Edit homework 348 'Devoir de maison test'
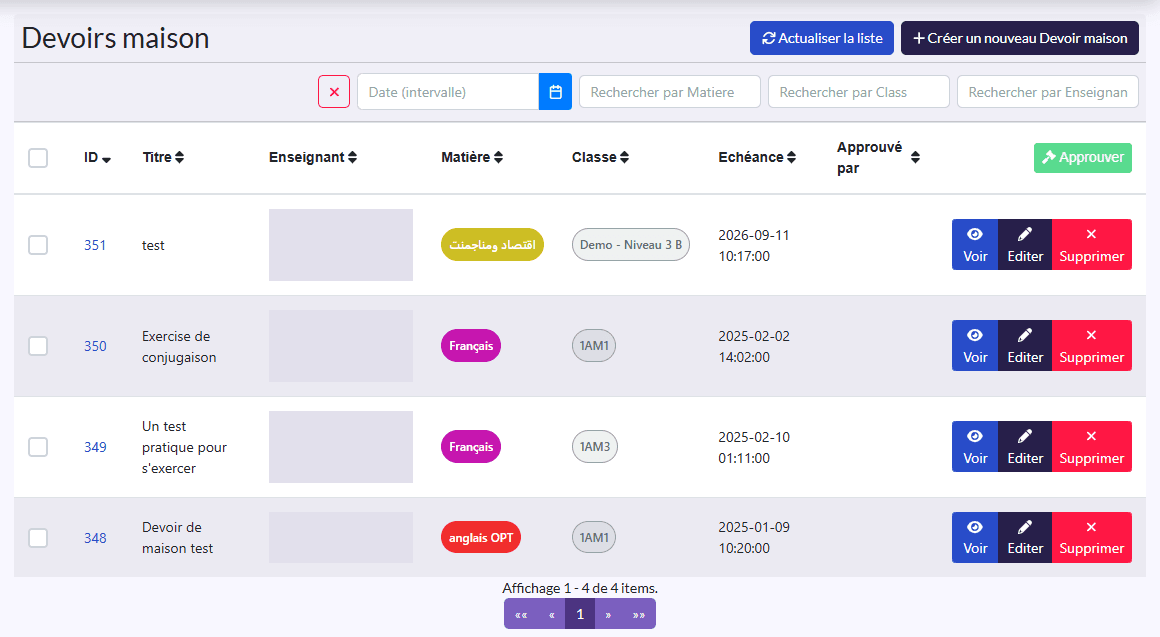Viewport: 1160px width, 637px height. 1025,537
